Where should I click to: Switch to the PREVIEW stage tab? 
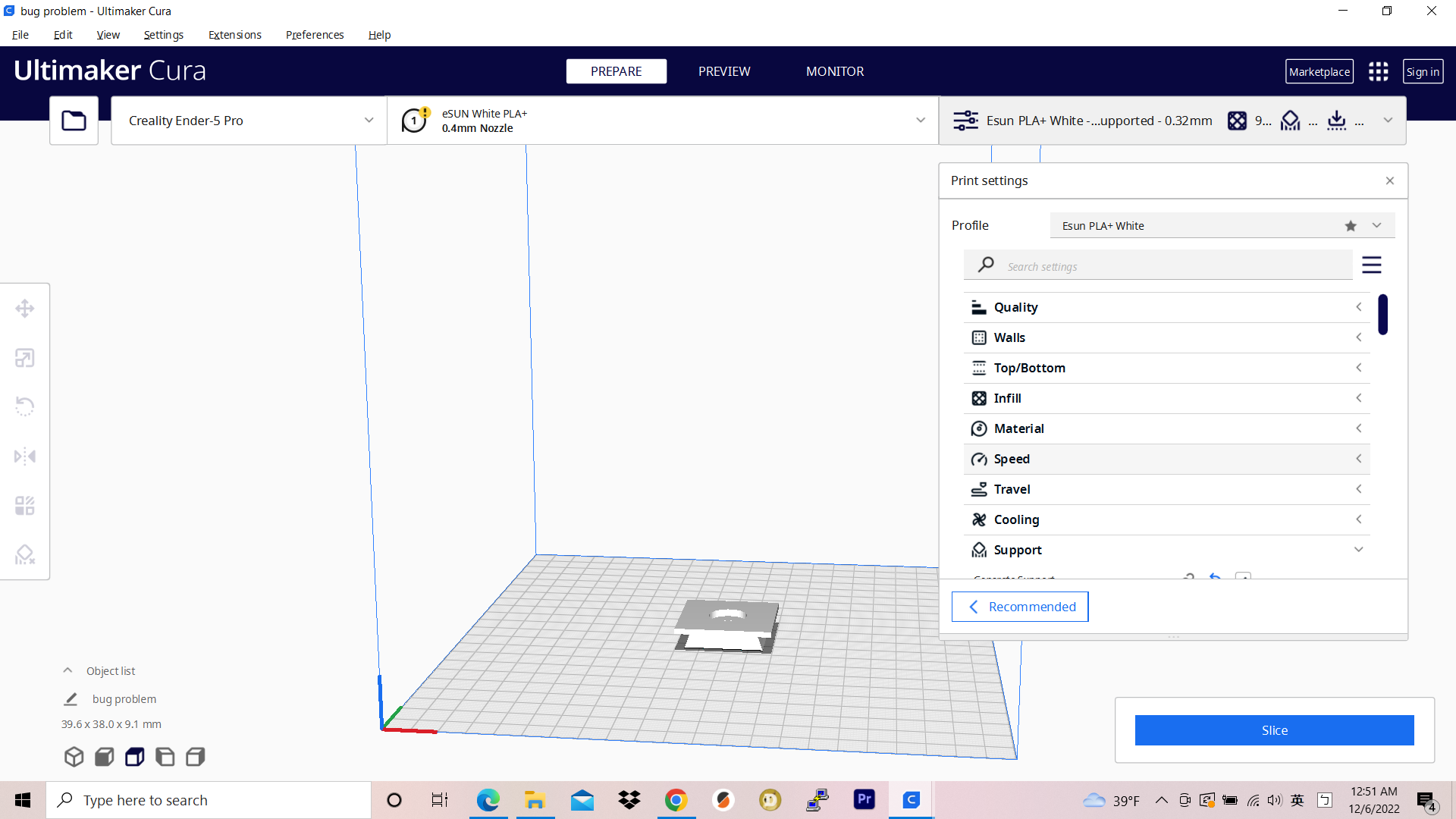pos(724,71)
